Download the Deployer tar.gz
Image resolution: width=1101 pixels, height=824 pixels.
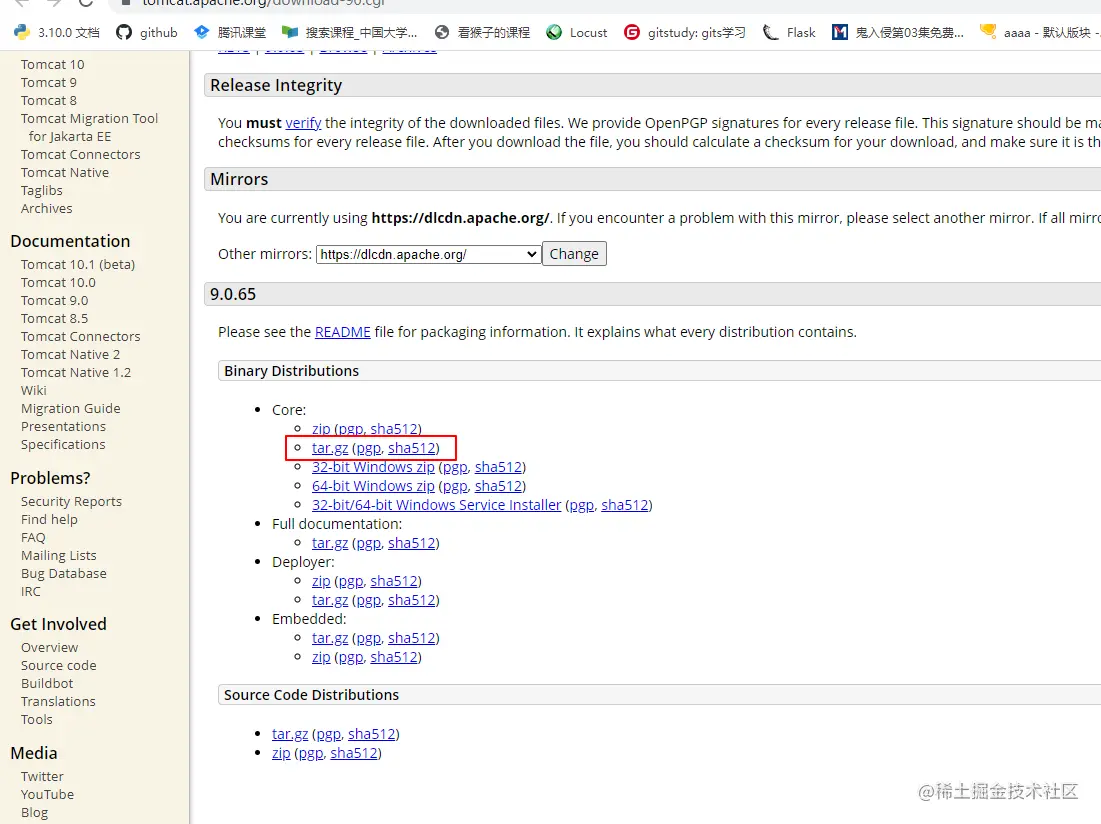[330, 599]
